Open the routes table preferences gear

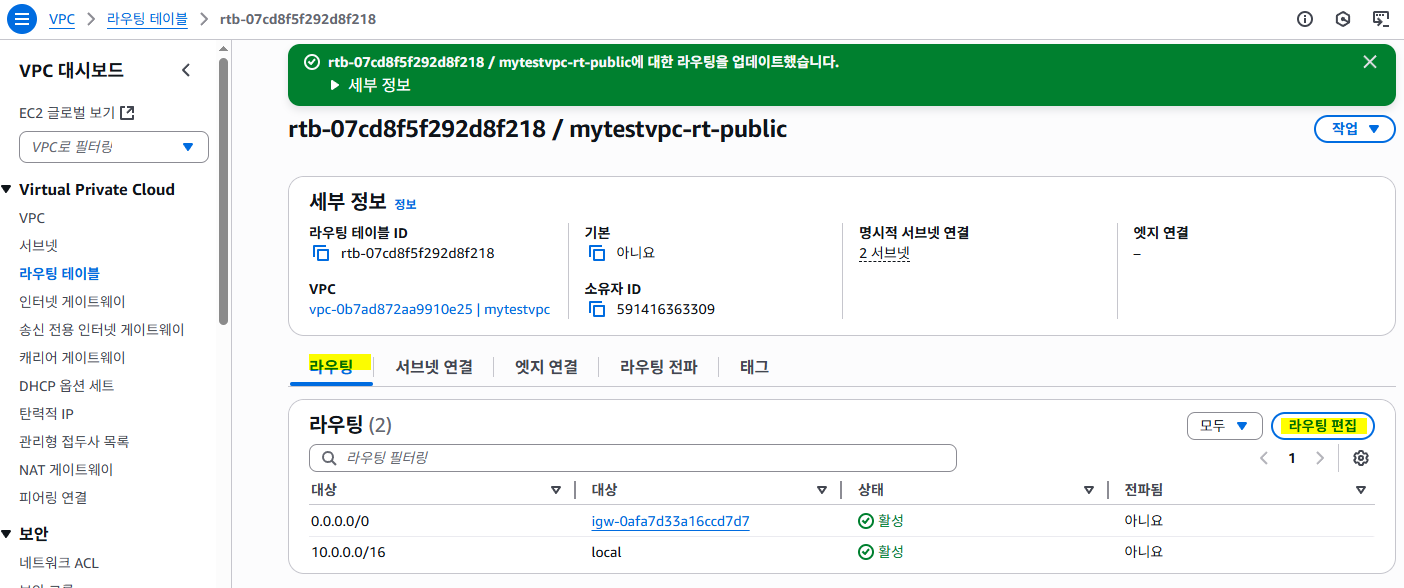tap(1360, 458)
